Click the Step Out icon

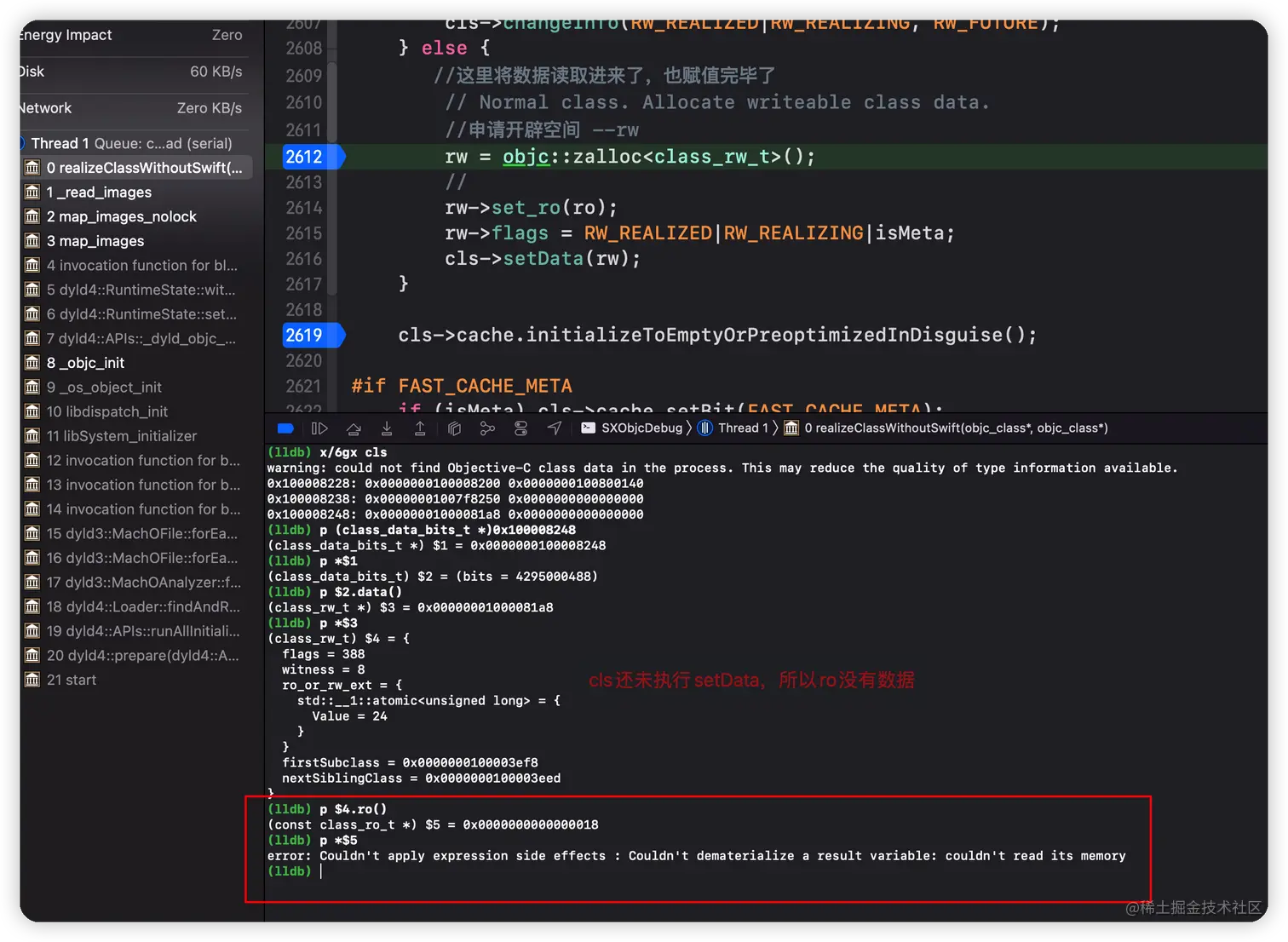[420, 428]
